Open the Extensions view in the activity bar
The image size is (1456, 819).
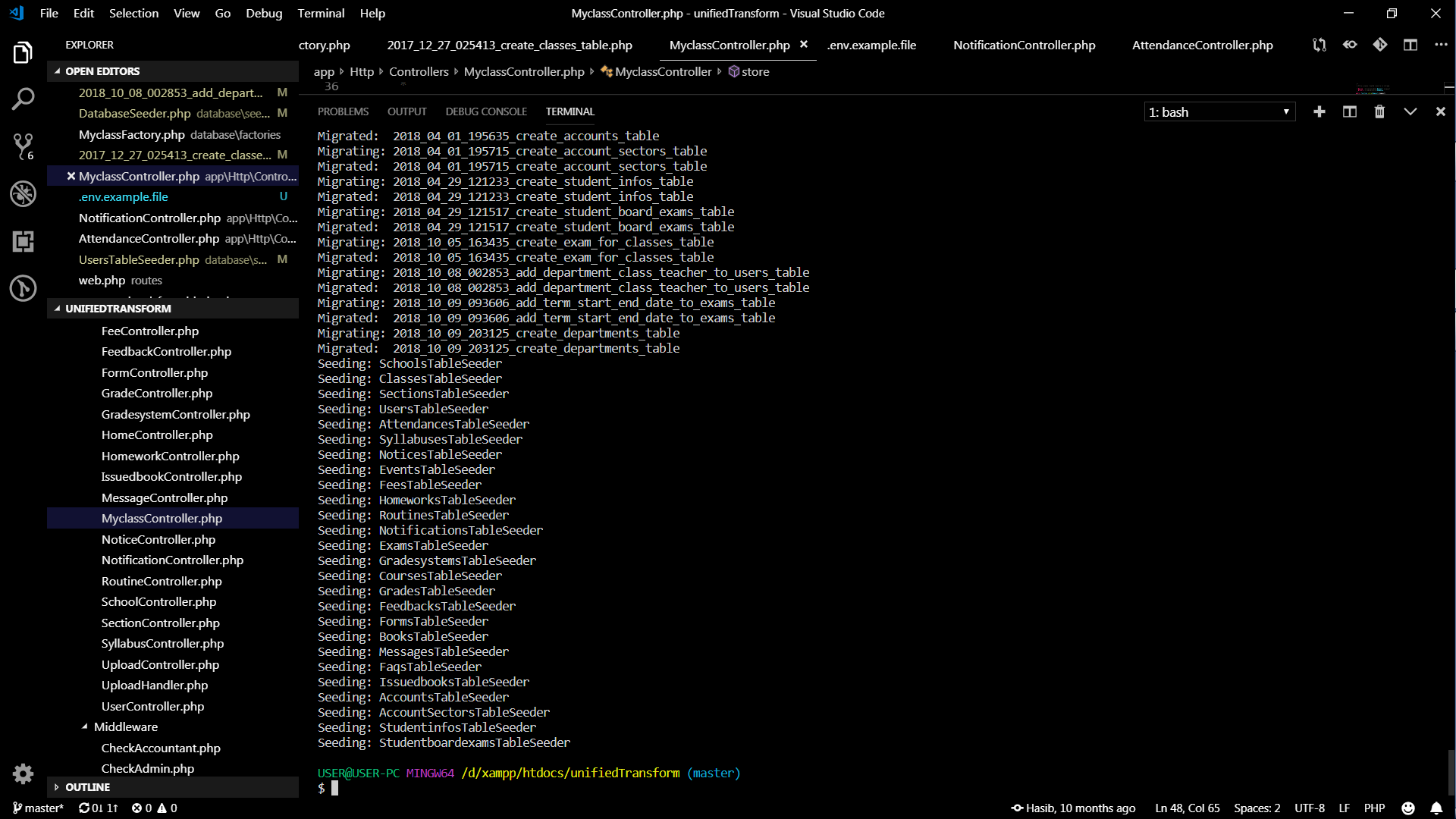pos(24,241)
